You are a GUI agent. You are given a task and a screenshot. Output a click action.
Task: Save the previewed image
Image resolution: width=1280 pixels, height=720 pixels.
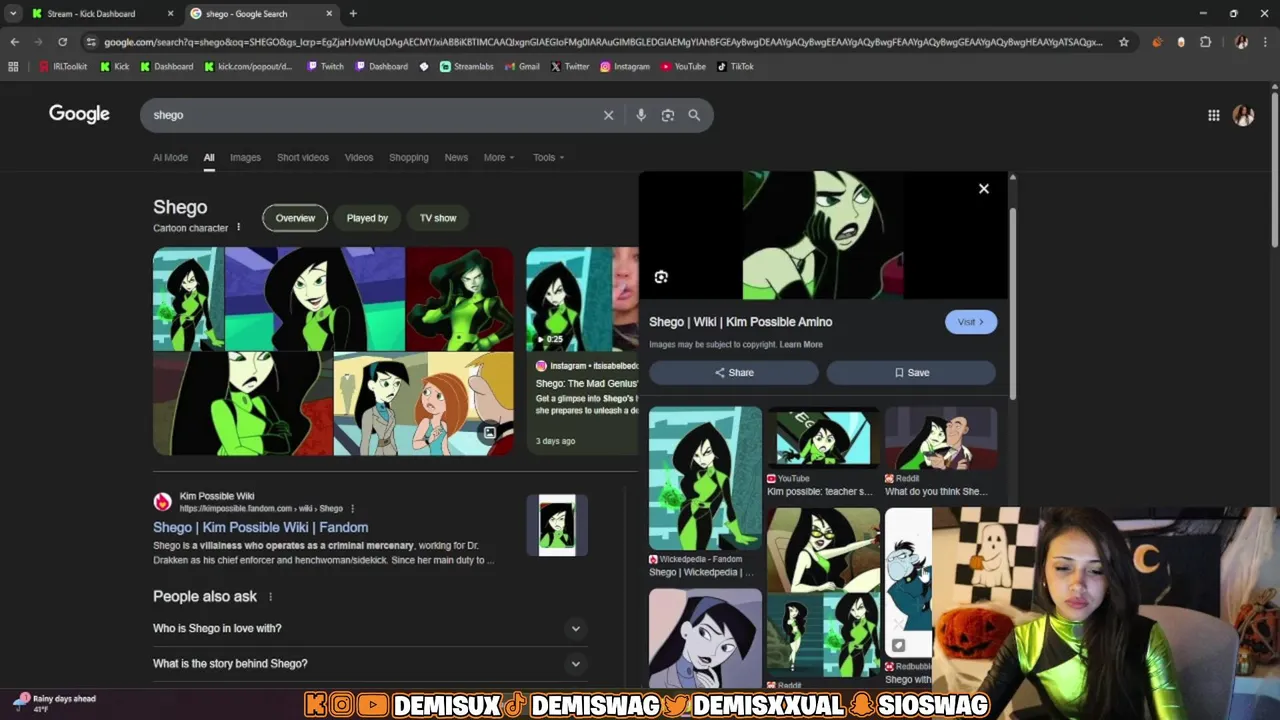tap(911, 373)
